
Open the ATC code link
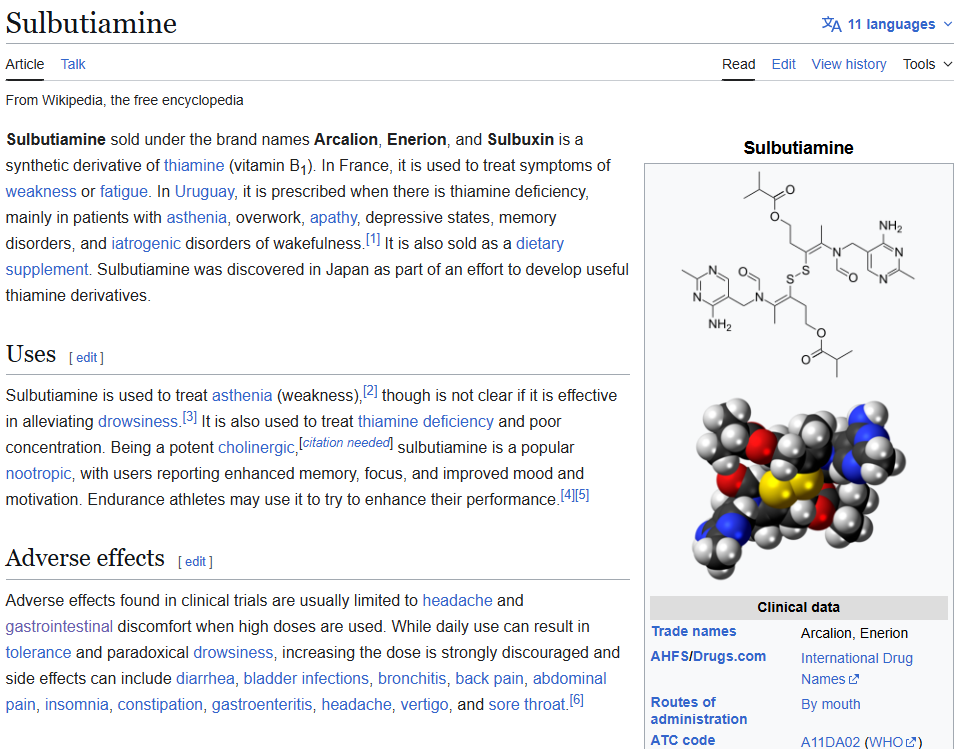click(682, 740)
